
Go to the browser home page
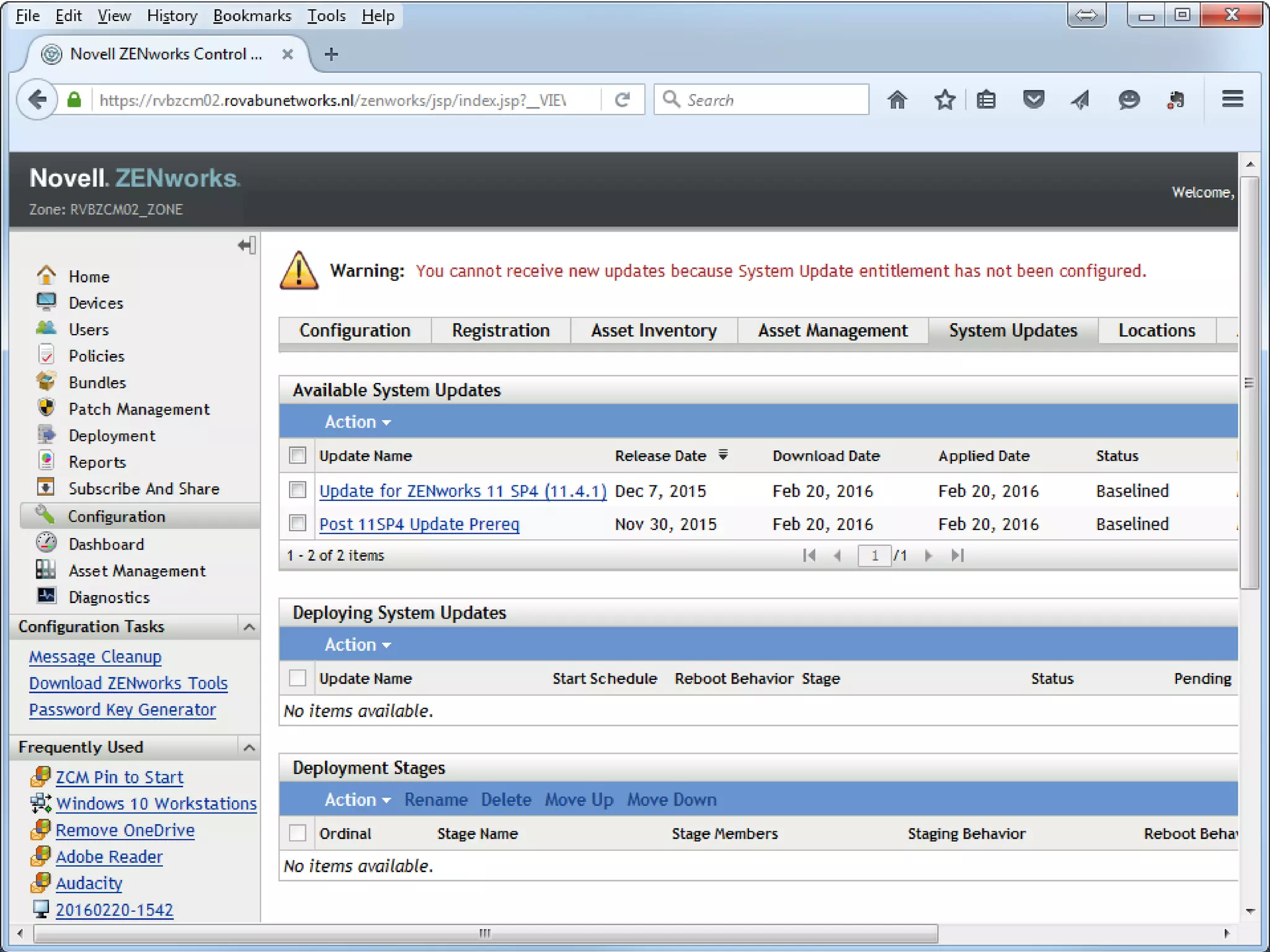[x=897, y=100]
